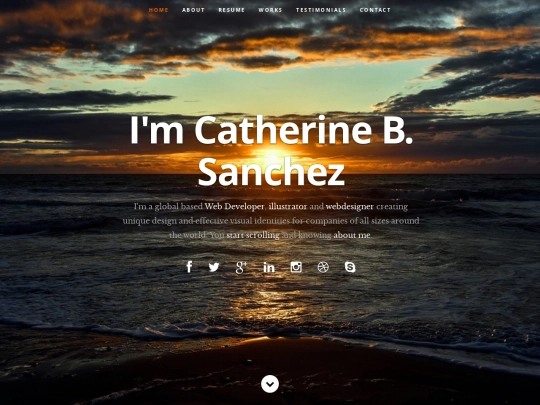Open the Instagram camera icon
Viewport: 540px width, 405px height.
pos(296,267)
